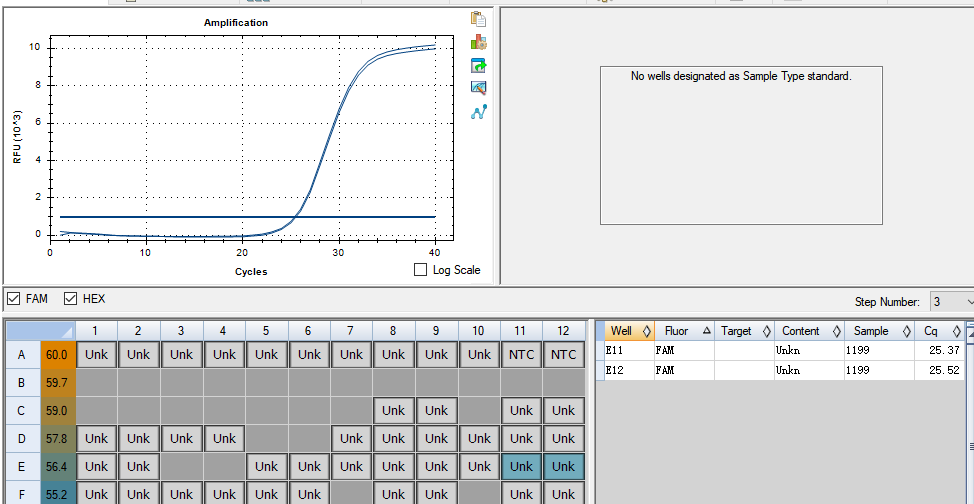Image resolution: width=974 pixels, height=504 pixels.
Task: Select plate column 1 header
Action: coord(96,331)
